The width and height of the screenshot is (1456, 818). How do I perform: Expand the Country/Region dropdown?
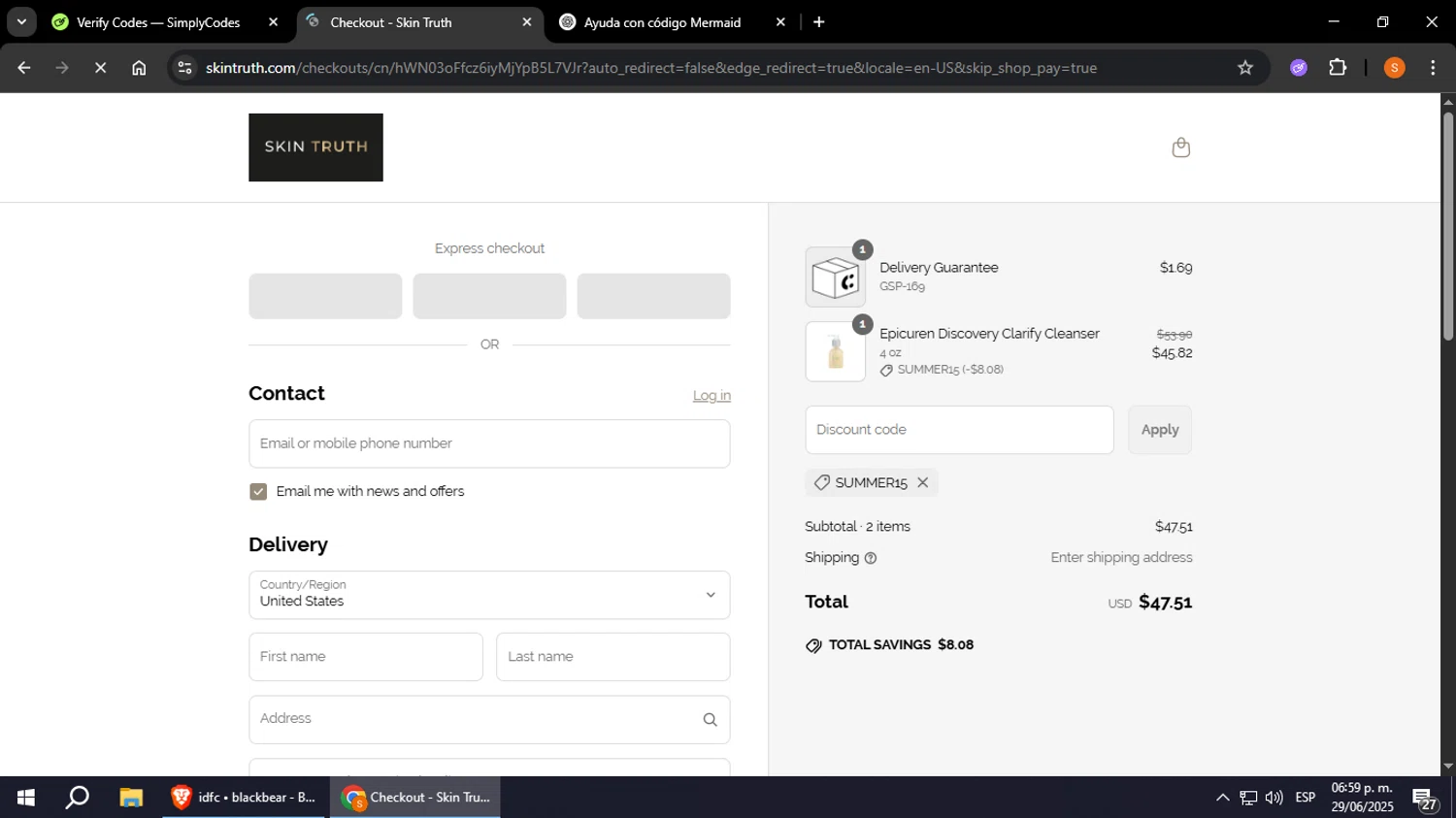tap(489, 595)
